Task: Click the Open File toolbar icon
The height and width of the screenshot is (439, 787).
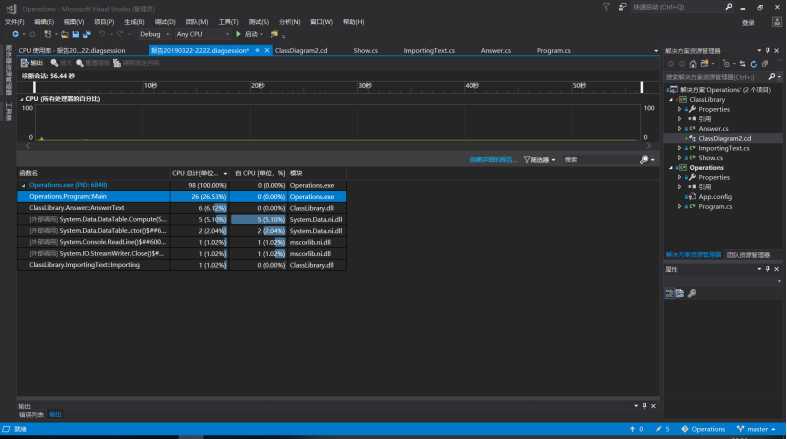Action: coord(65,34)
